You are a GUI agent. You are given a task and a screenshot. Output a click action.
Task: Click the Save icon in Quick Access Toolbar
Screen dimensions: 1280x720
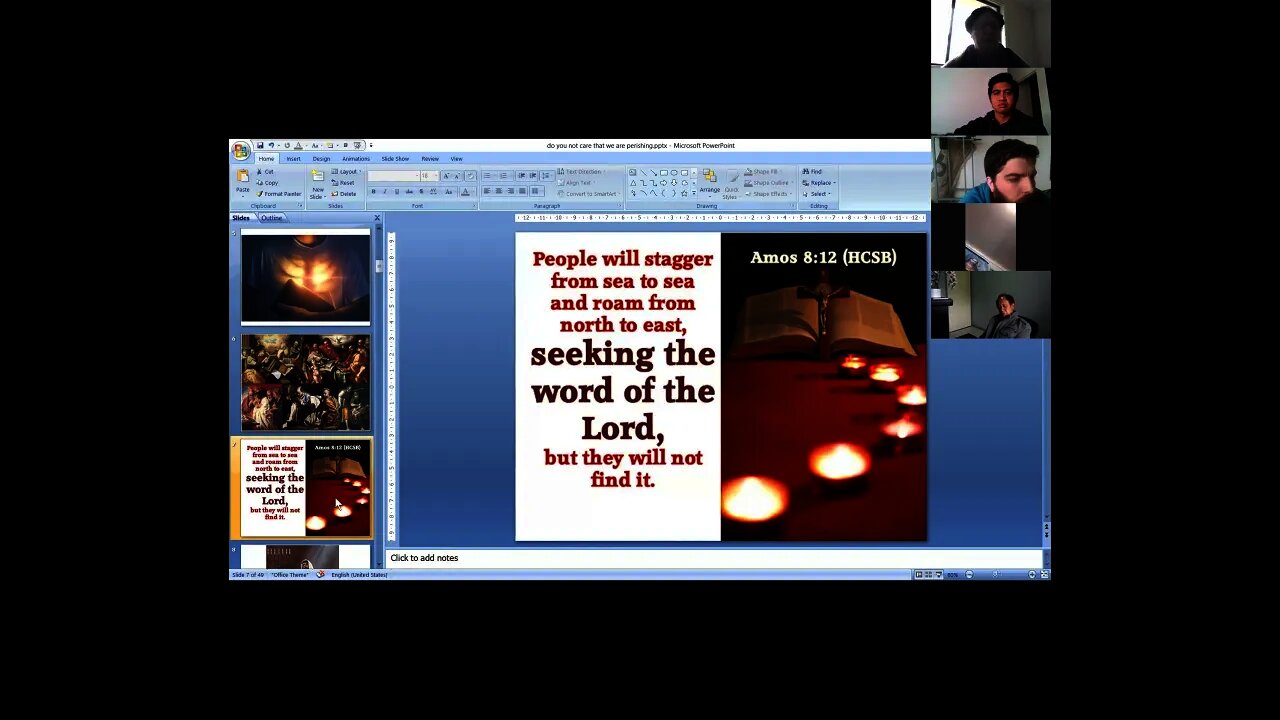tap(260, 145)
